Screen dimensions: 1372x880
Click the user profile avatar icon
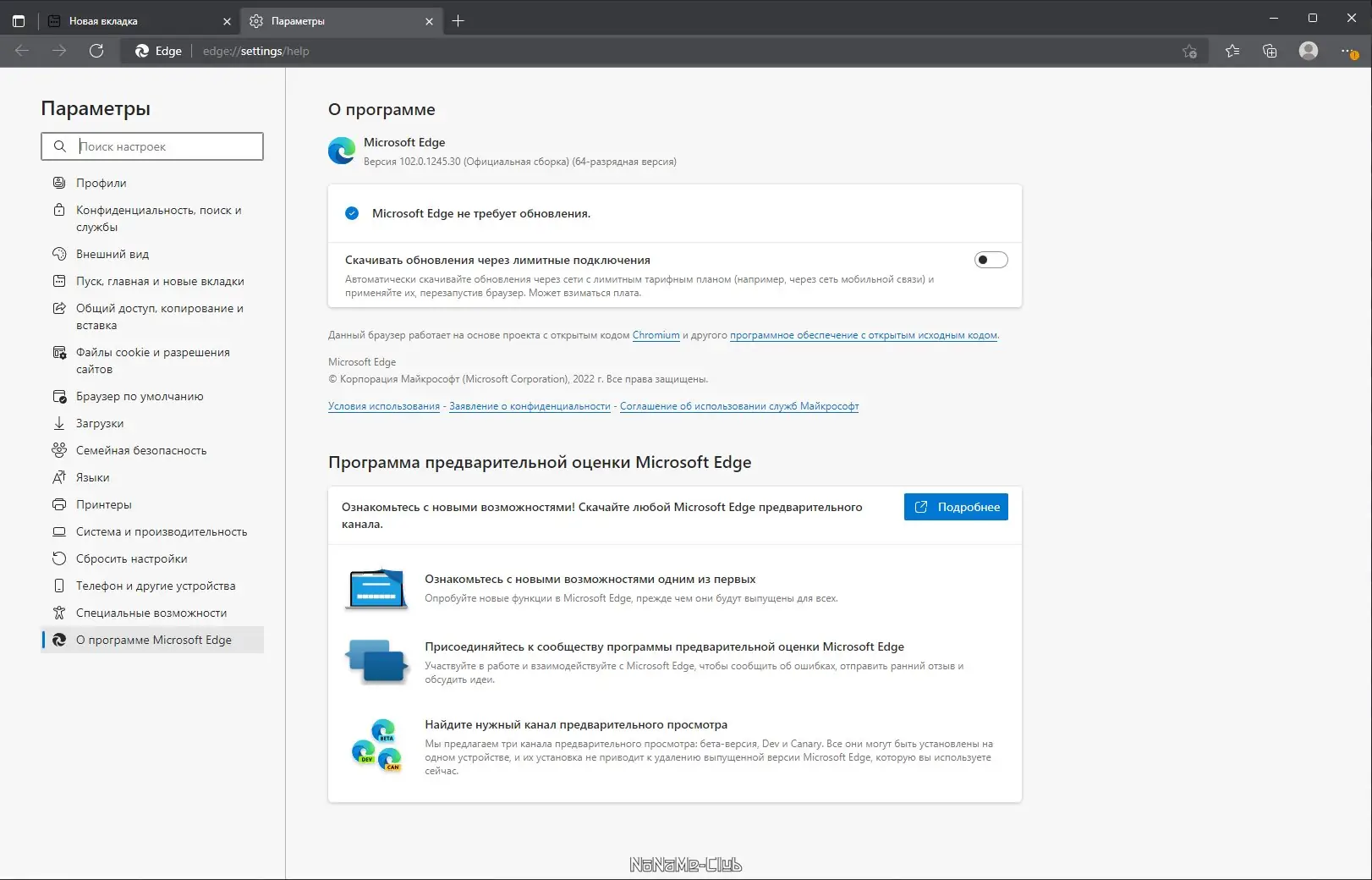(x=1308, y=51)
